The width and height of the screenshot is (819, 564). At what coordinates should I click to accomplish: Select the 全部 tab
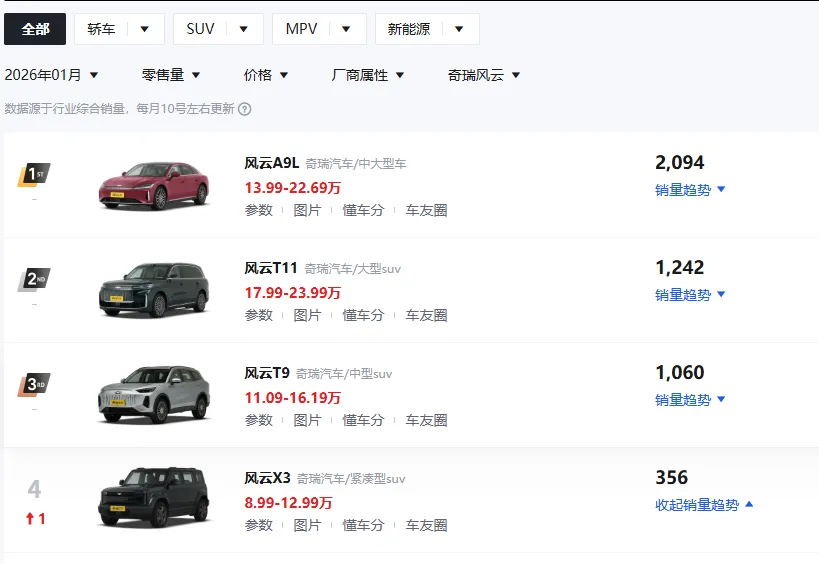click(x=35, y=29)
